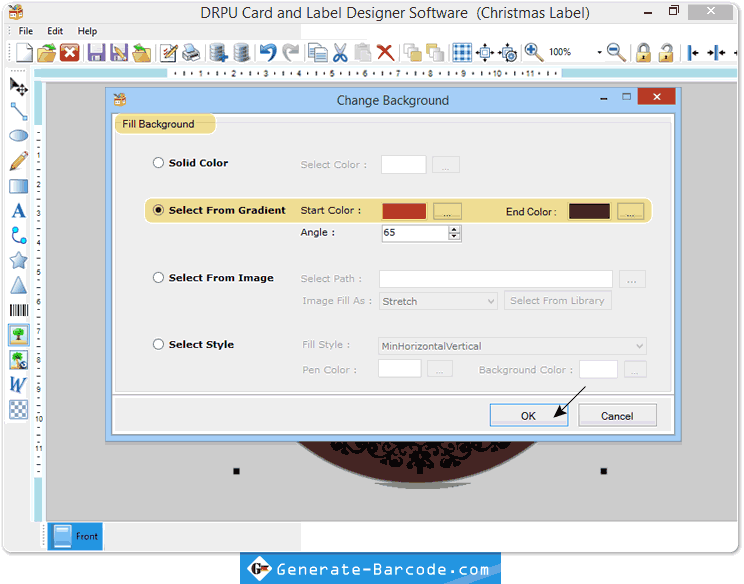Save using the floppy disk icon
744x584 pixels.
(96, 52)
